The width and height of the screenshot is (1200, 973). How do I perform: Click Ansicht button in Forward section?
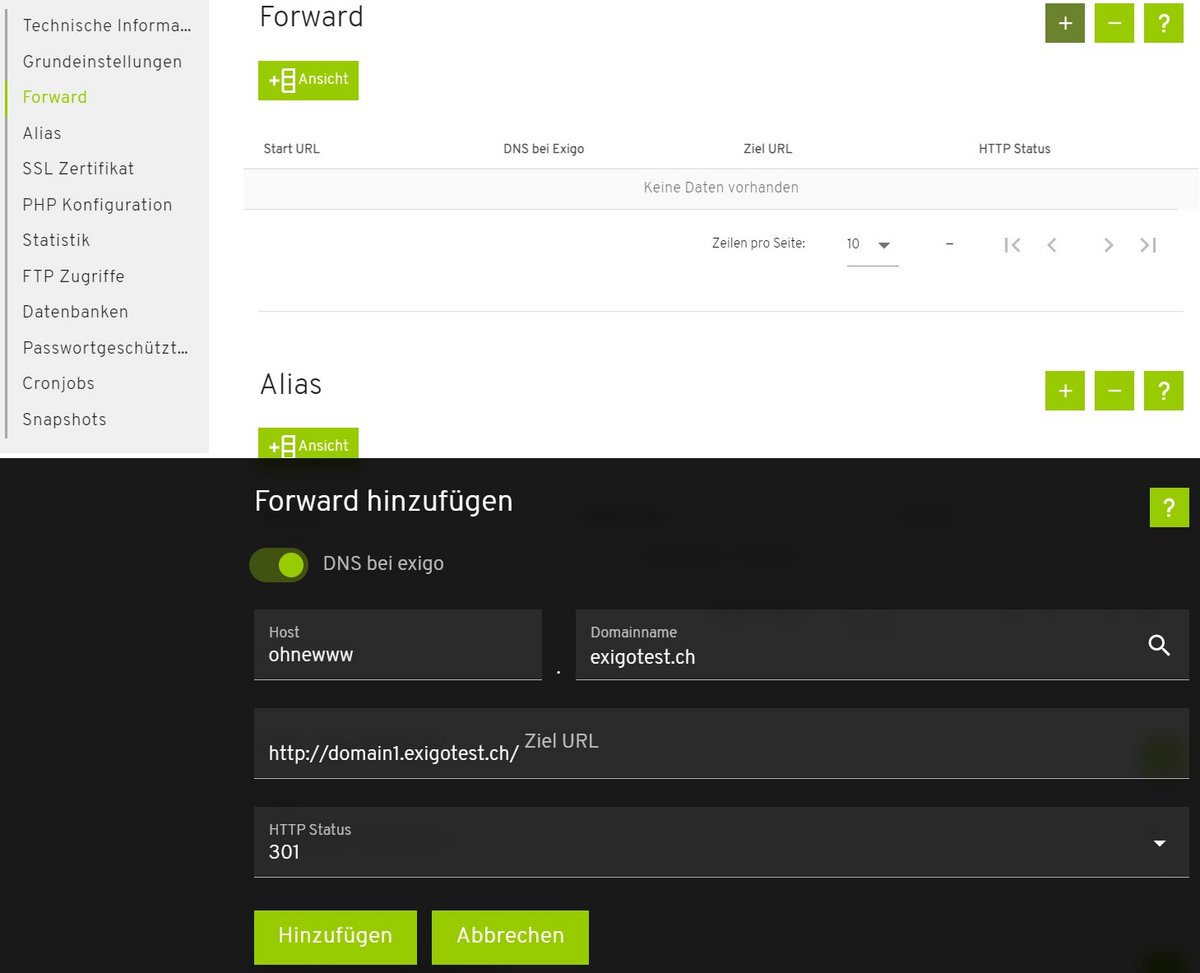click(308, 80)
